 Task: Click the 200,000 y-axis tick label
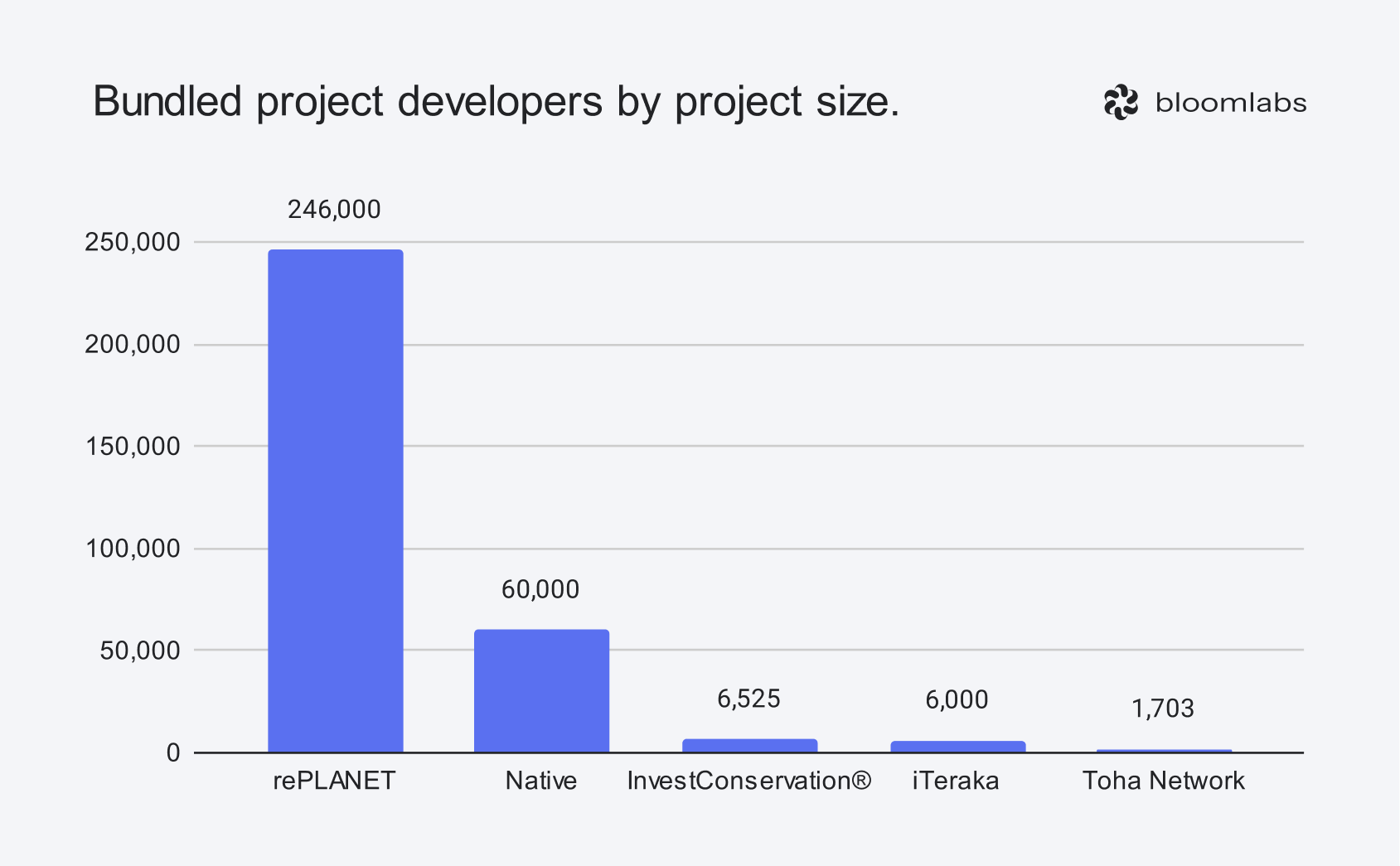click(x=133, y=344)
